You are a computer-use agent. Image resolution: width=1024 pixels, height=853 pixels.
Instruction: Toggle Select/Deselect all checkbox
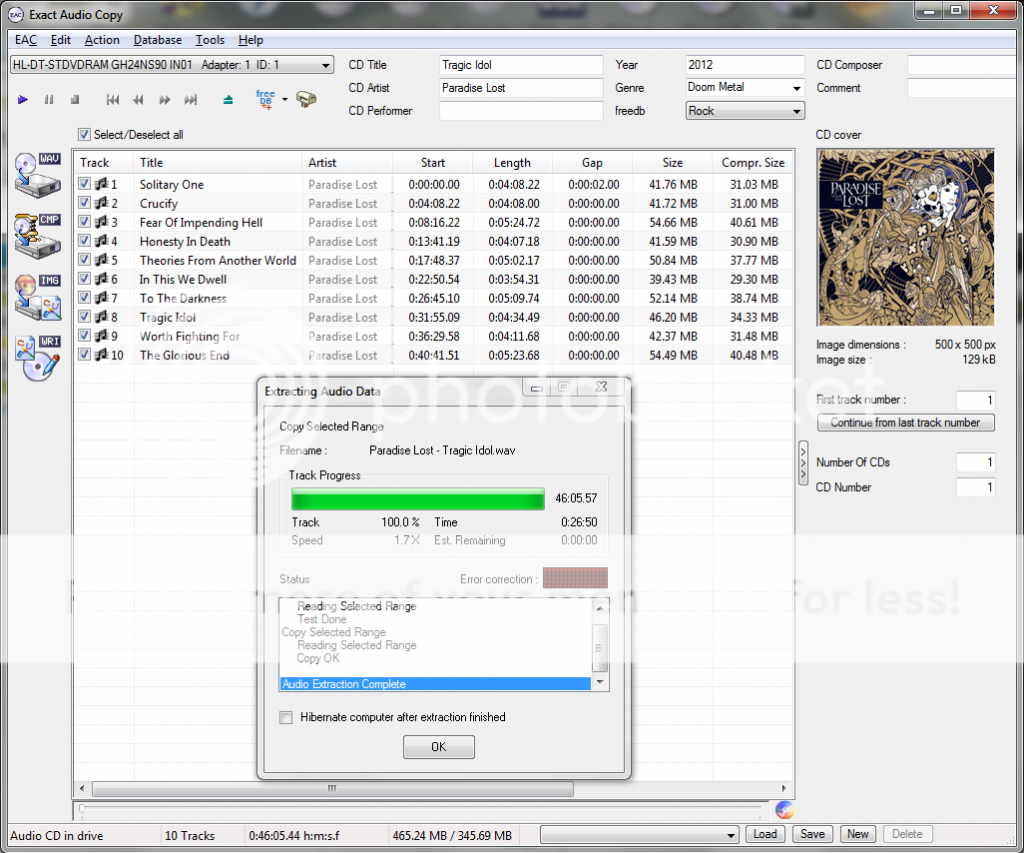pyautogui.click(x=84, y=135)
